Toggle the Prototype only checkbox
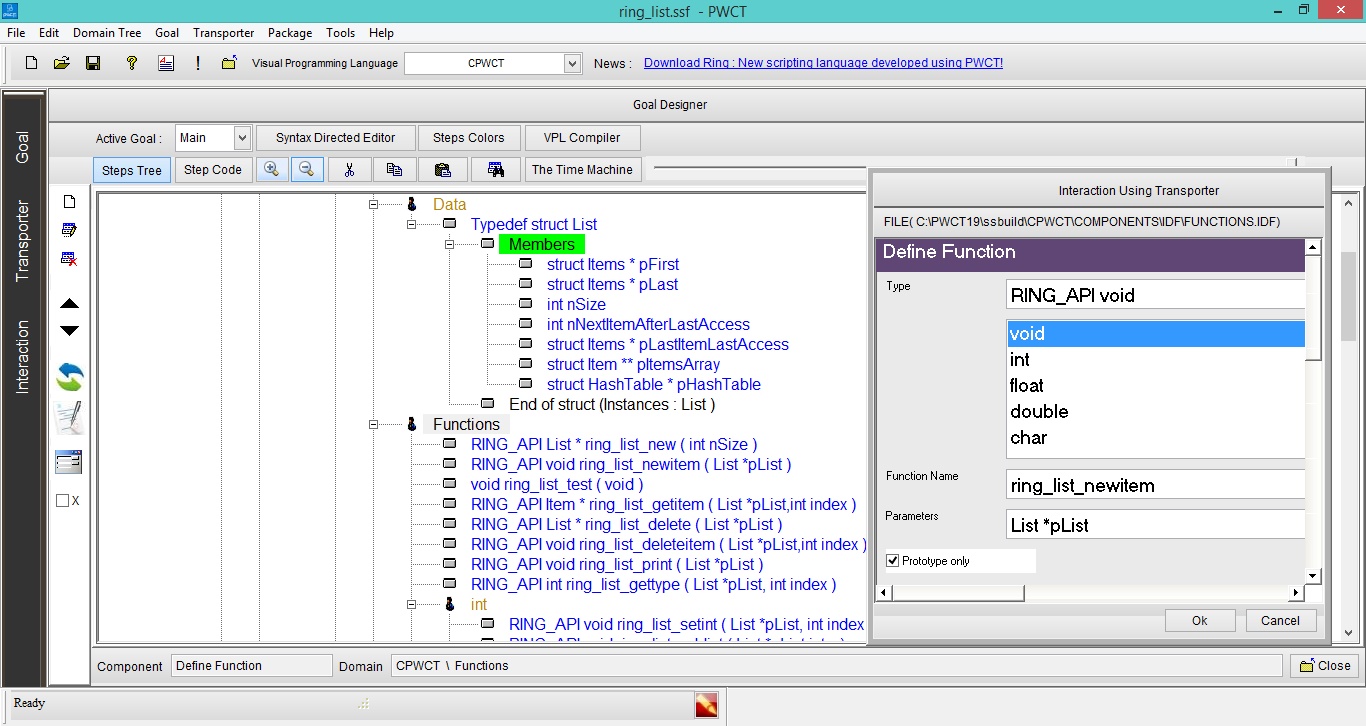 tap(893, 561)
